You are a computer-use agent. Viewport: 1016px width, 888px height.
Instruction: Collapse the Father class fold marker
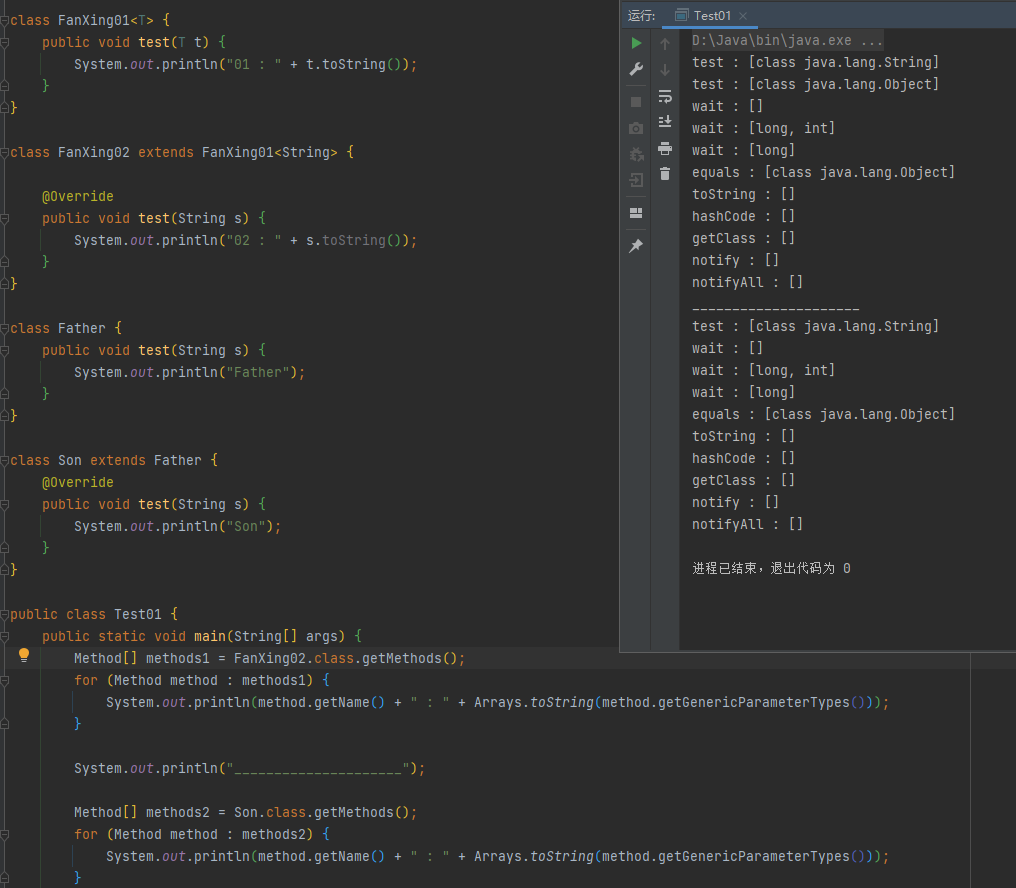5,329
